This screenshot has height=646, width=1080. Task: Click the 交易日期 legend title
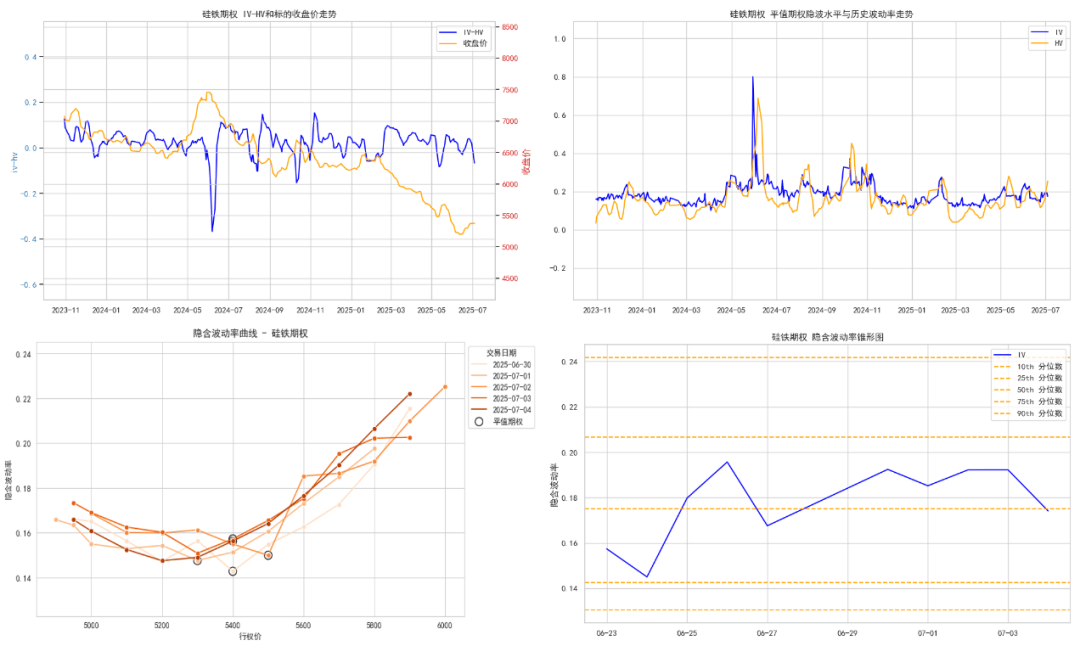pos(501,353)
